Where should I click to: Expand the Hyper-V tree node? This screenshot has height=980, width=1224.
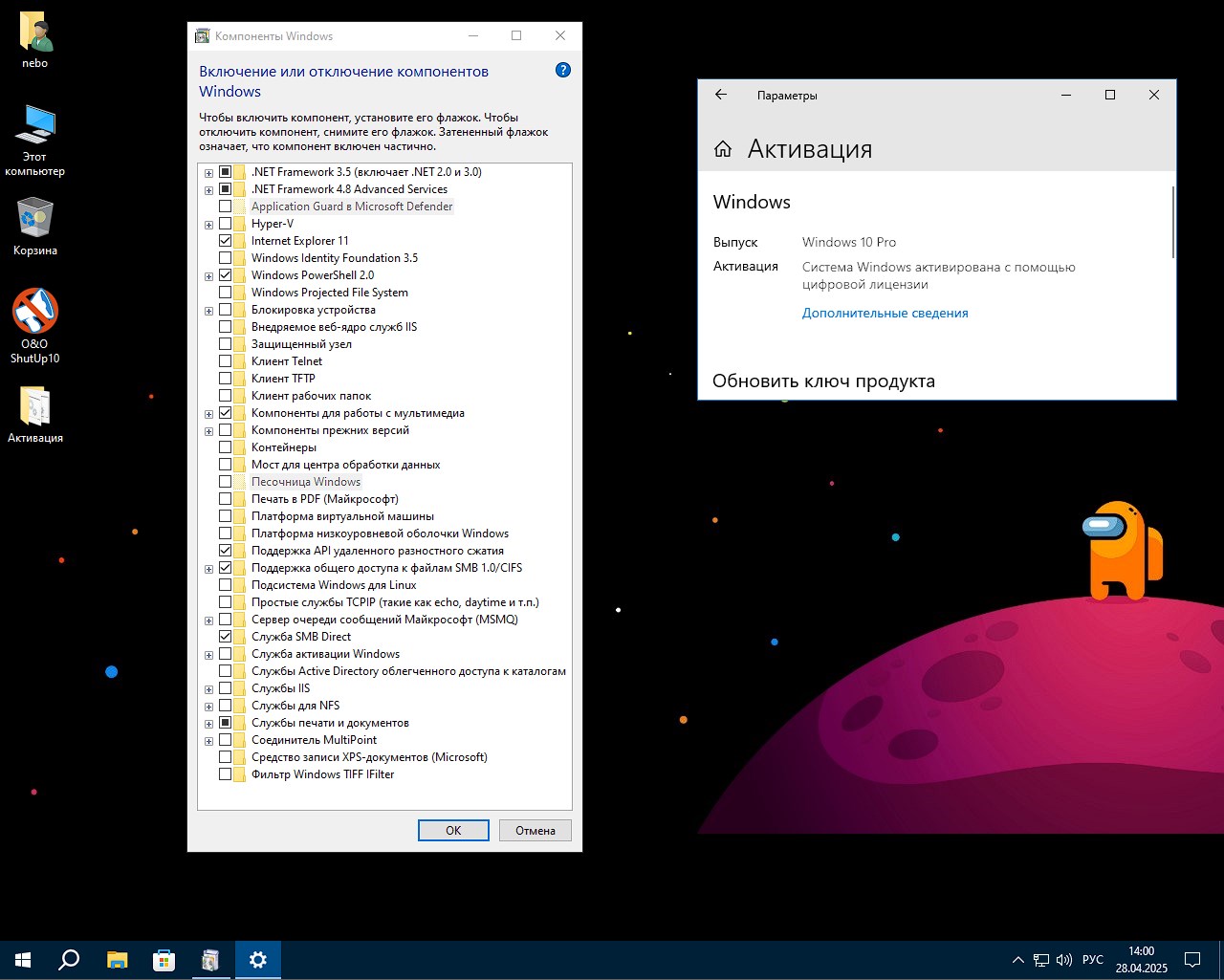click(x=208, y=224)
